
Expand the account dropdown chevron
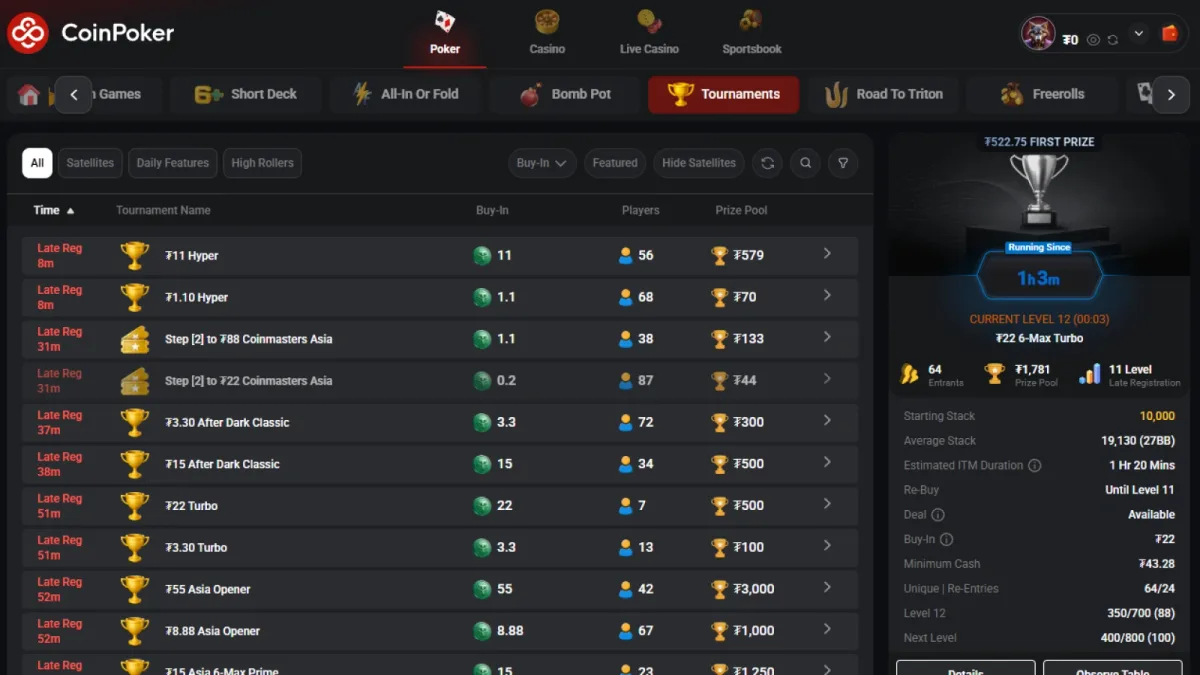[1138, 33]
